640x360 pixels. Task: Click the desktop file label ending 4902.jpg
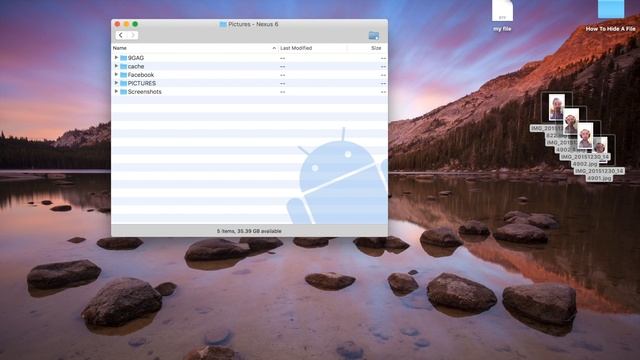(585, 160)
